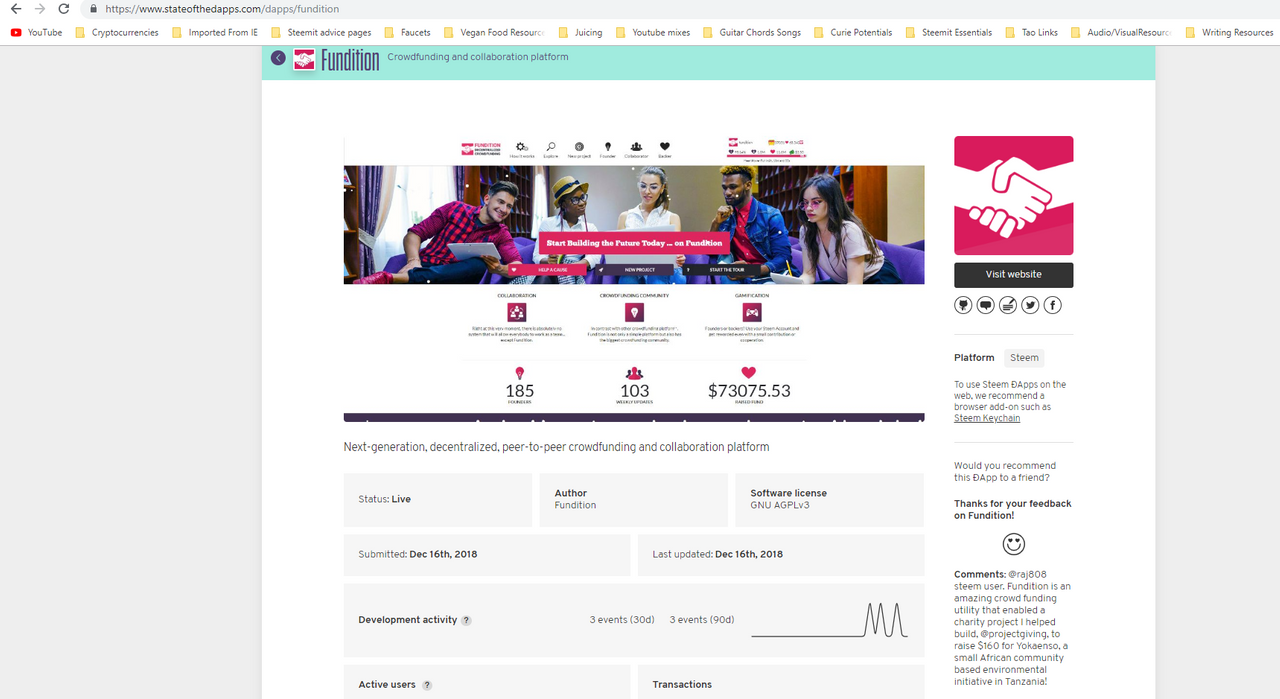1280x699 pixels.
Task: Open the Steemit Essentials bookmark folder
Action: click(949, 32)
